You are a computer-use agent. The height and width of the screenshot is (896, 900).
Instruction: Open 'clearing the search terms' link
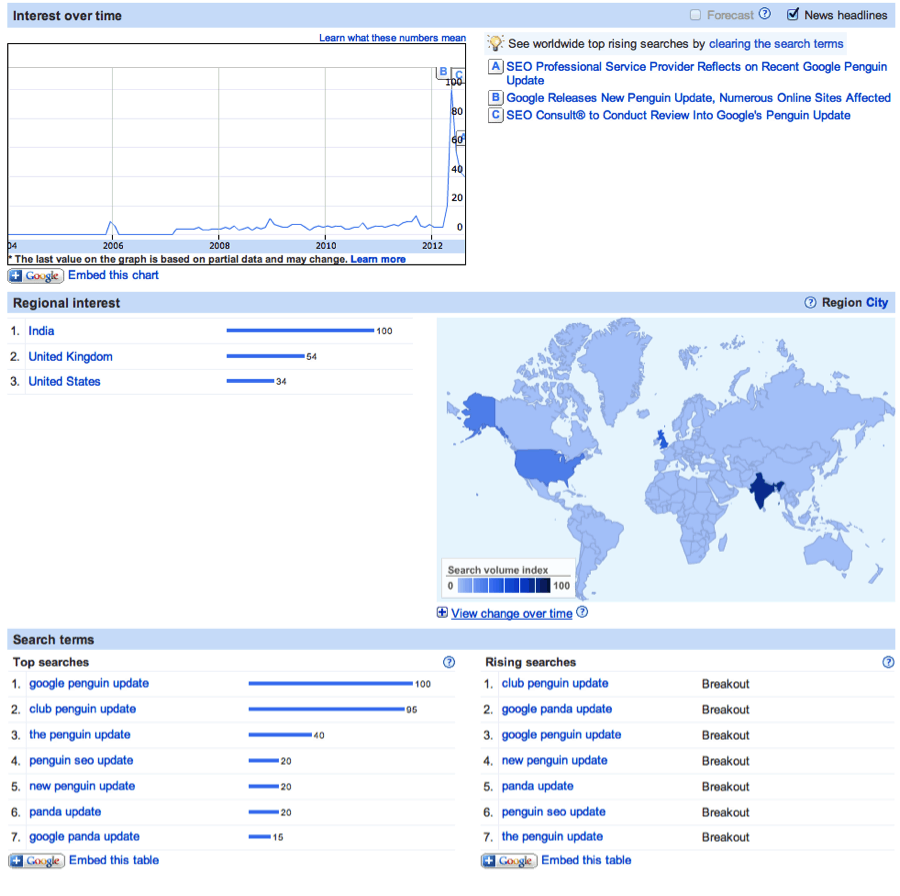(x=776, y=44)
